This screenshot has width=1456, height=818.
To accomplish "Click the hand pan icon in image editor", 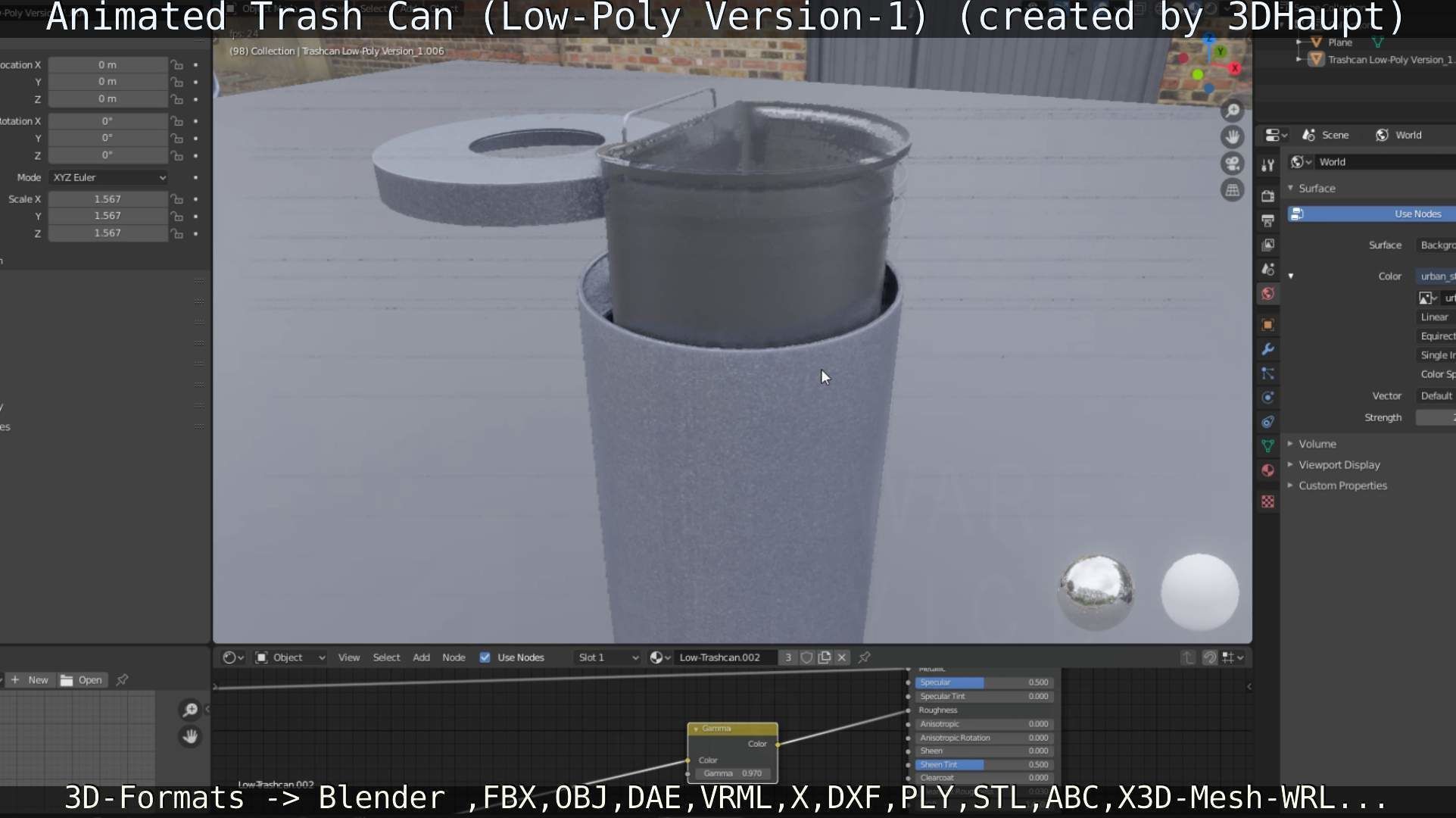I will coord(190,736).
